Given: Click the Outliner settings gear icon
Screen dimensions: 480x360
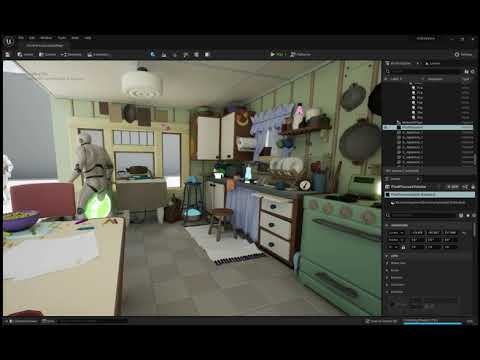Looking at the screenshot, I should point(473,71).
